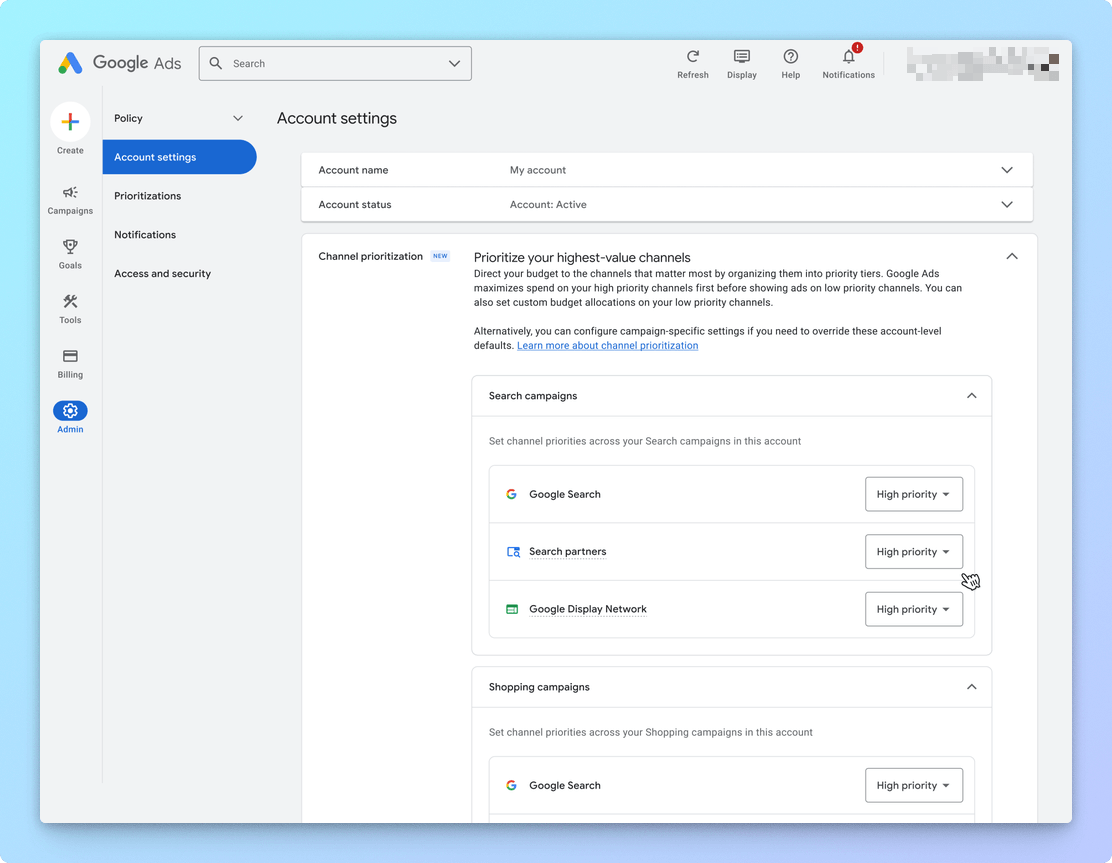This screenshot has height=863, width=1112.
Task: Collapse the Search campaigns panel
Action: 972,396
